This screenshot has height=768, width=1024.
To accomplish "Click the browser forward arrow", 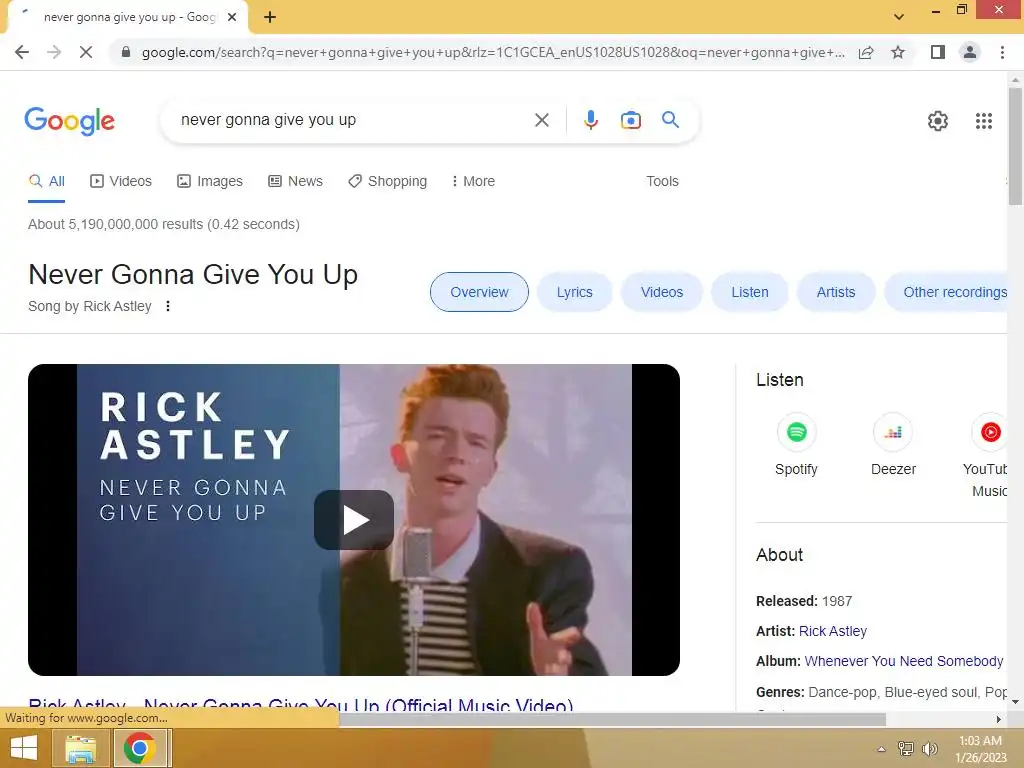I will [x=54, y=52].
